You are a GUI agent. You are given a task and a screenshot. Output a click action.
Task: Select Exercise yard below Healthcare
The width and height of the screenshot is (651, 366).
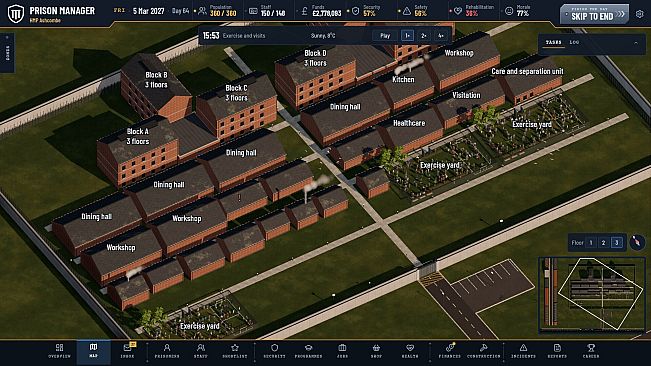(440, 165)
